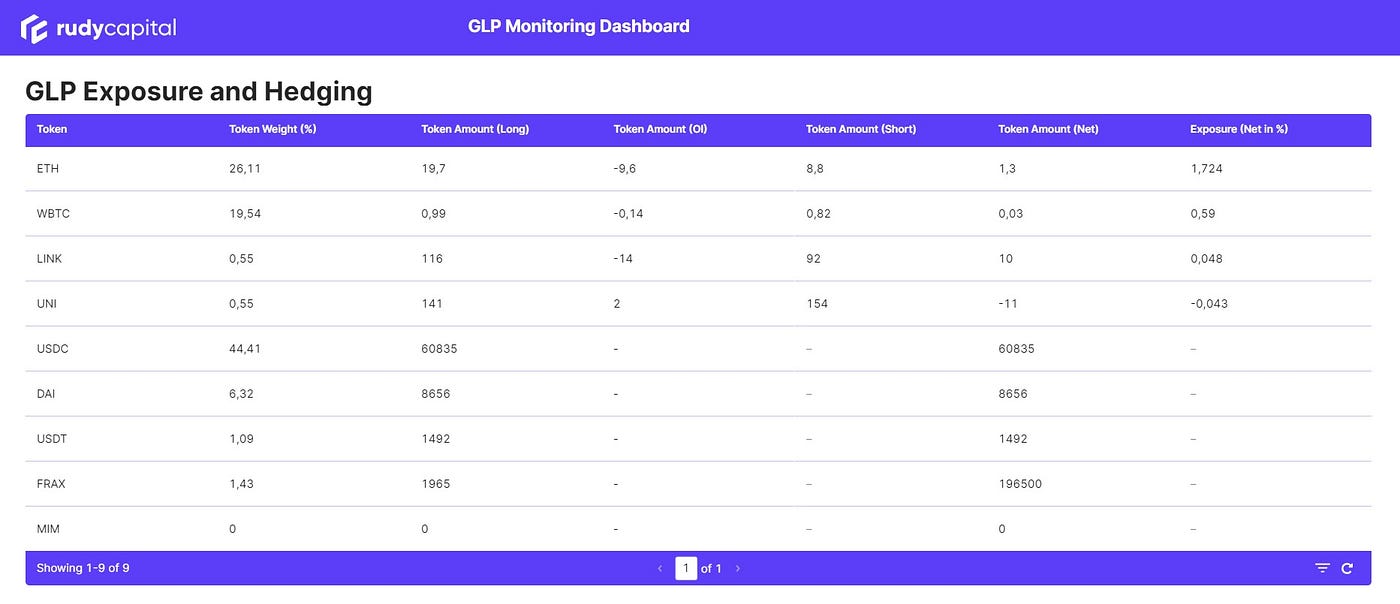Click UNI net amount -11
Screen dimensions: 1400x604
point(1008,304)
